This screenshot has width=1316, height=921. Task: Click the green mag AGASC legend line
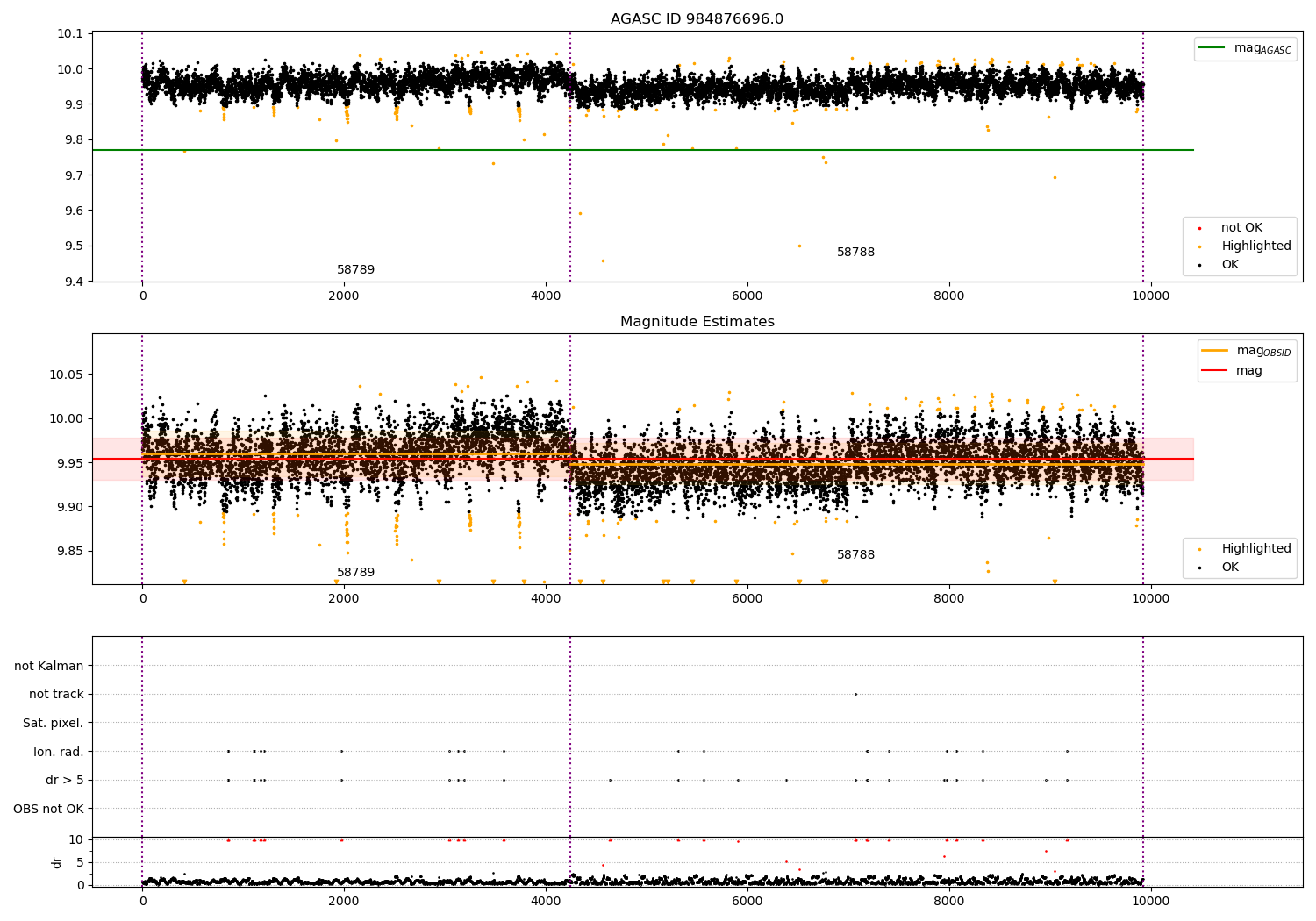[1212, 48]
